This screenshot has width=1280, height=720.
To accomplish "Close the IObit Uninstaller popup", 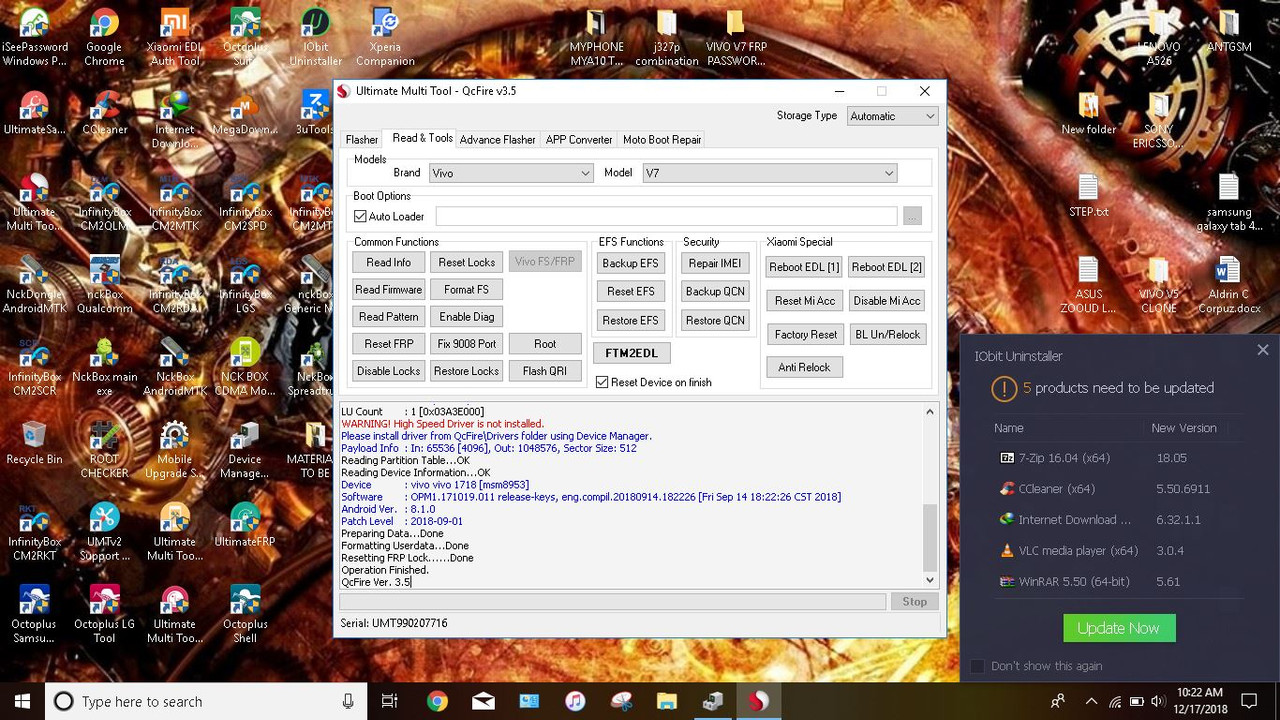I will pos(1262,350).
